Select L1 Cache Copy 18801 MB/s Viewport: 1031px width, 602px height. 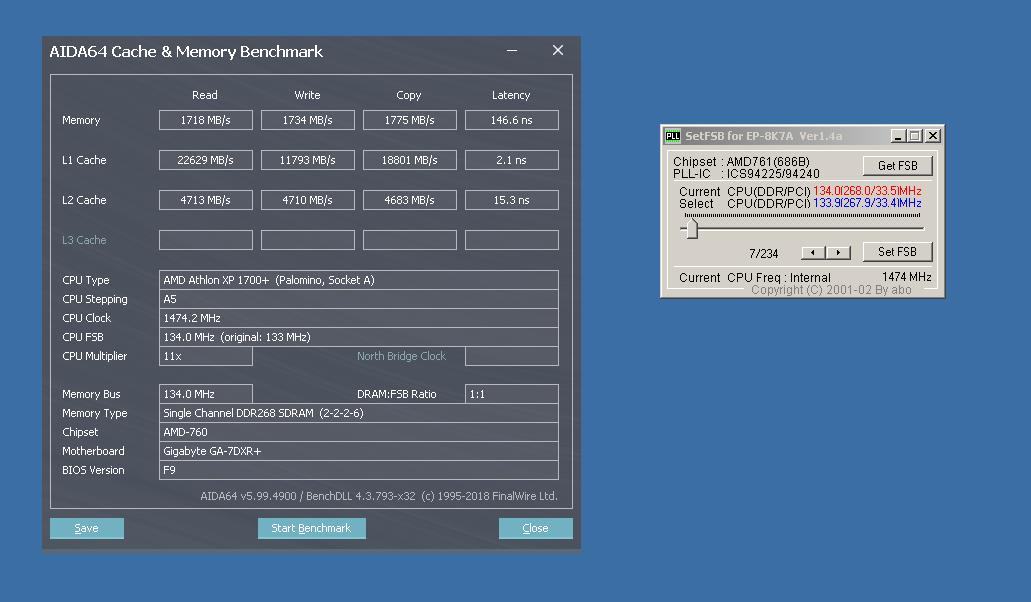(x=410, y=160)
